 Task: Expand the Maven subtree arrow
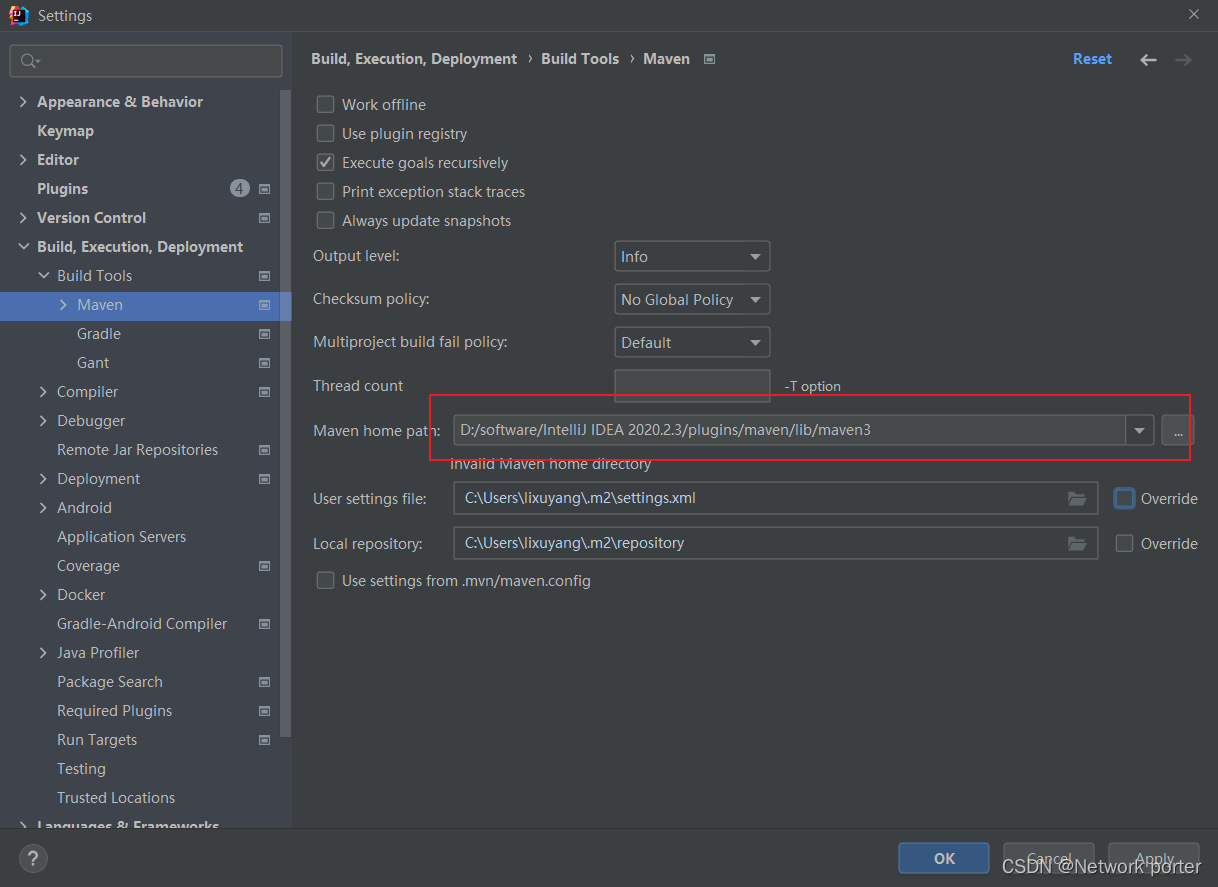[x=63, y=305]
